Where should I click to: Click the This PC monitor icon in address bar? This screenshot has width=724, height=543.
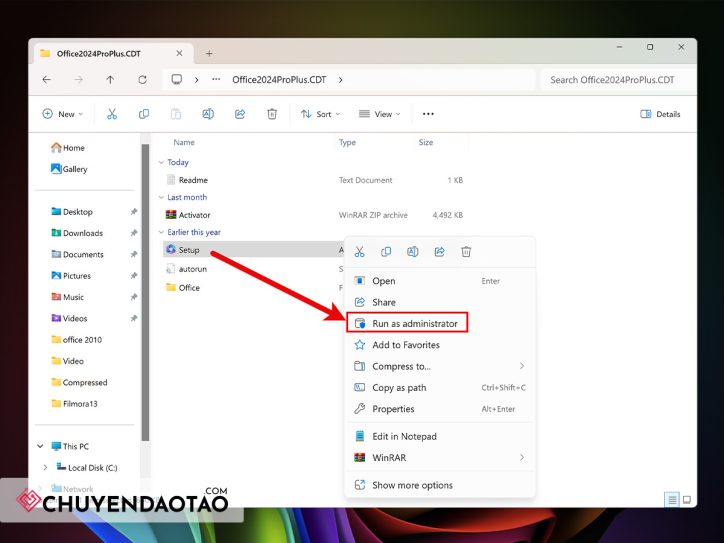tap(176, 79)
